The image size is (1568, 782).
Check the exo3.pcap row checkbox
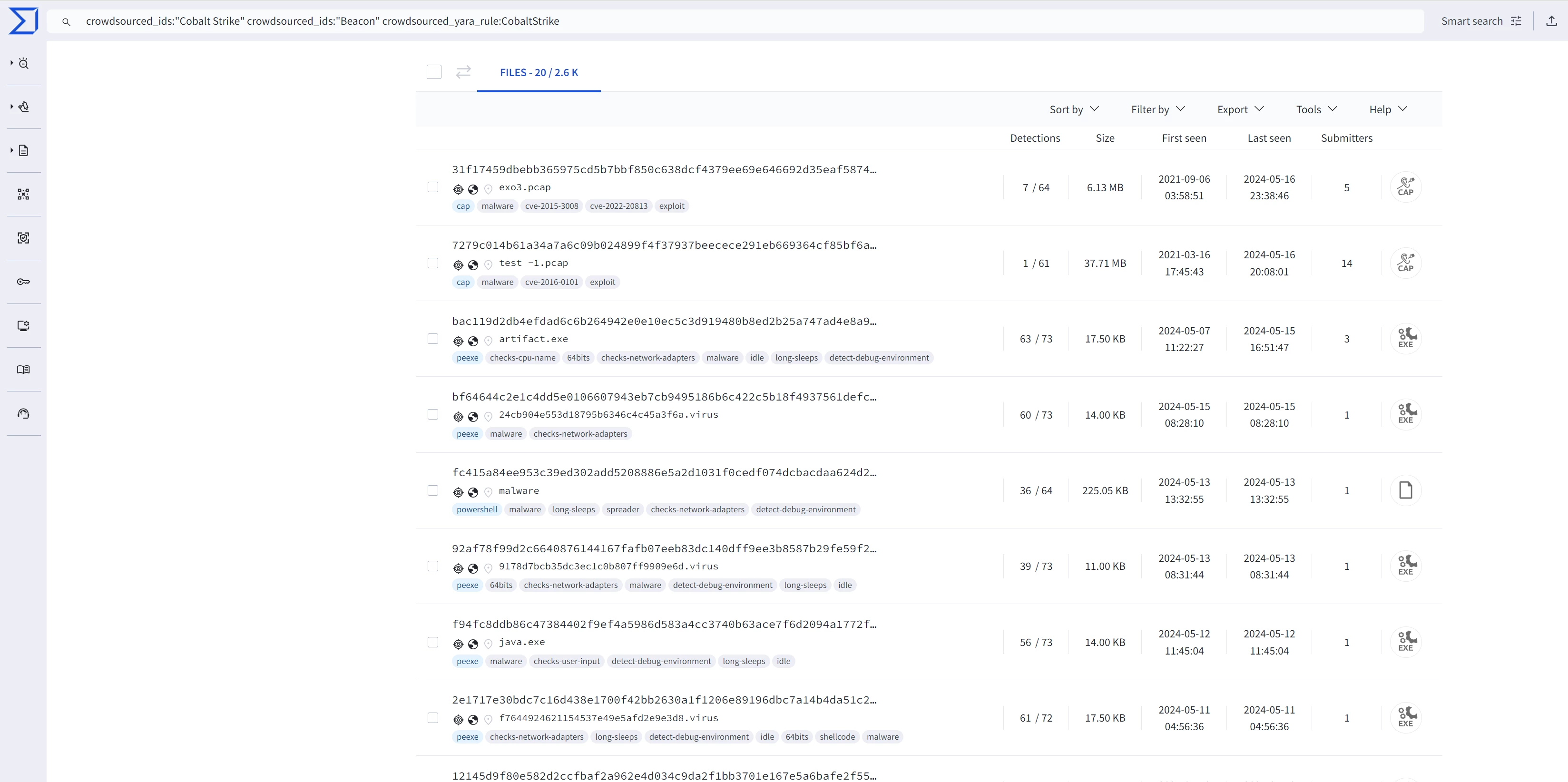[433, 187]
